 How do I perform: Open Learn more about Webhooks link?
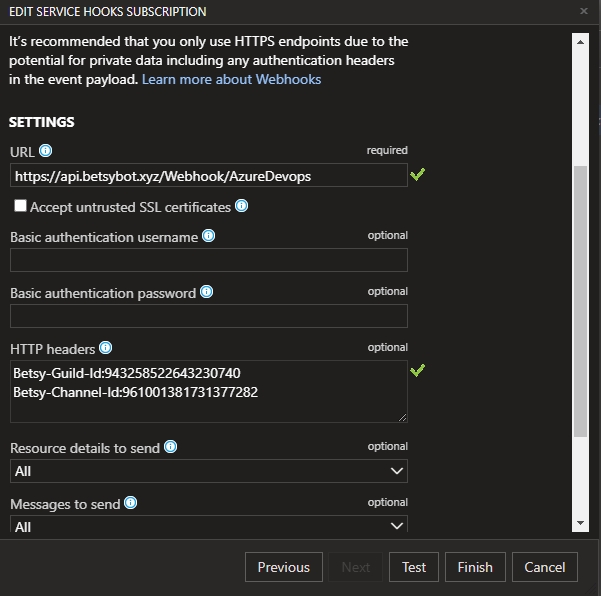[x=231, y=79]
